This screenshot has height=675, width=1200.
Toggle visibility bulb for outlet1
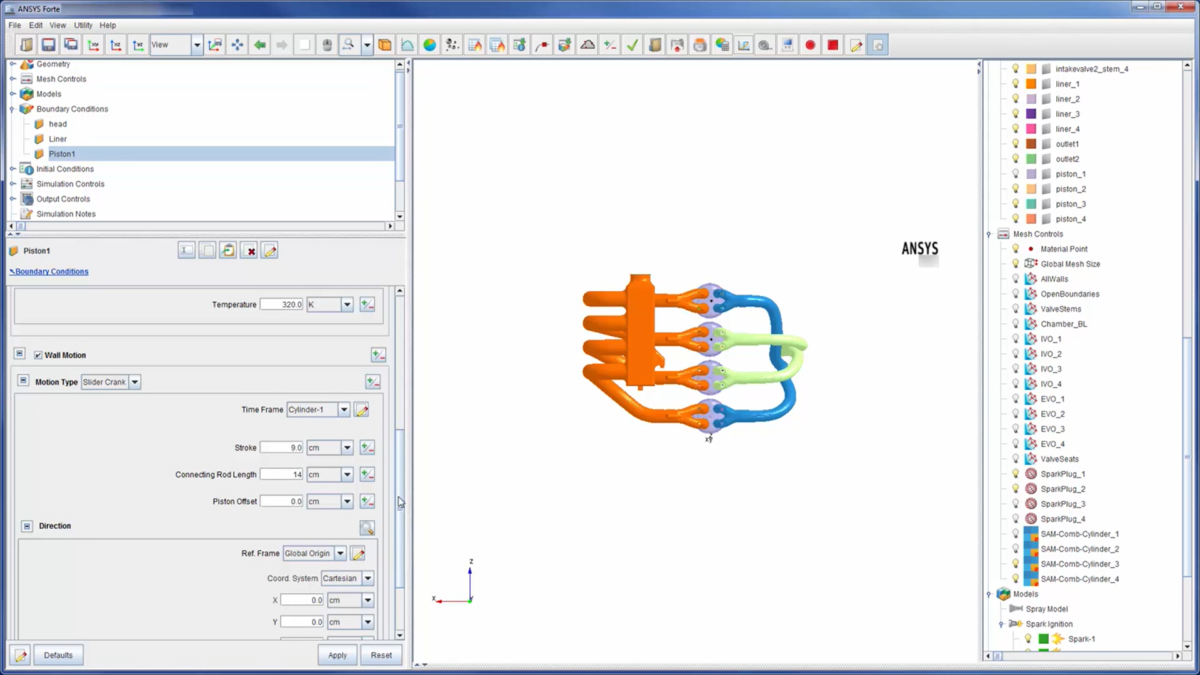tap(1015, 144)
